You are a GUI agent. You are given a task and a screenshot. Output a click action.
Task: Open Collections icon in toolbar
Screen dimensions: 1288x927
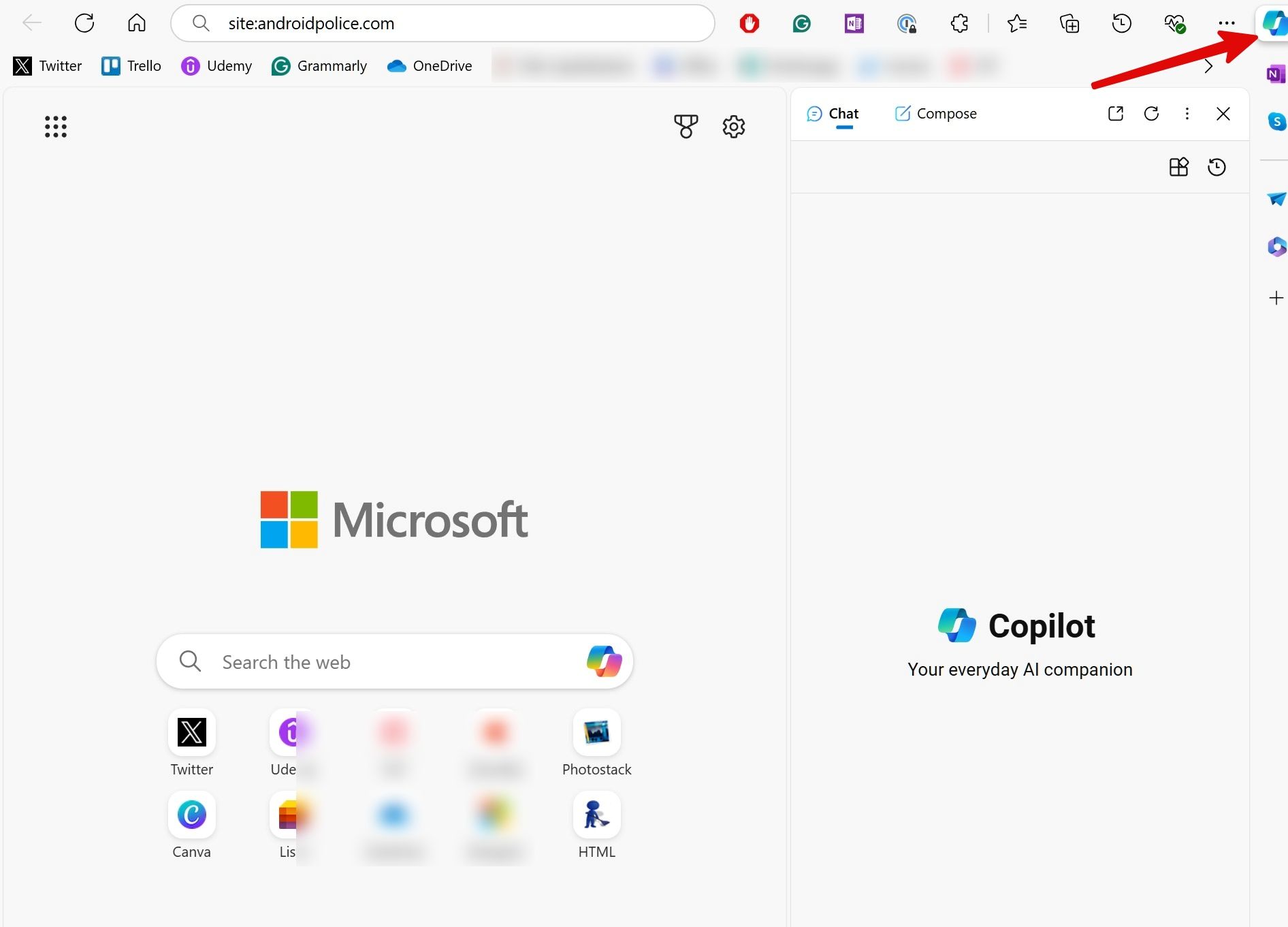click(1069, 24)
